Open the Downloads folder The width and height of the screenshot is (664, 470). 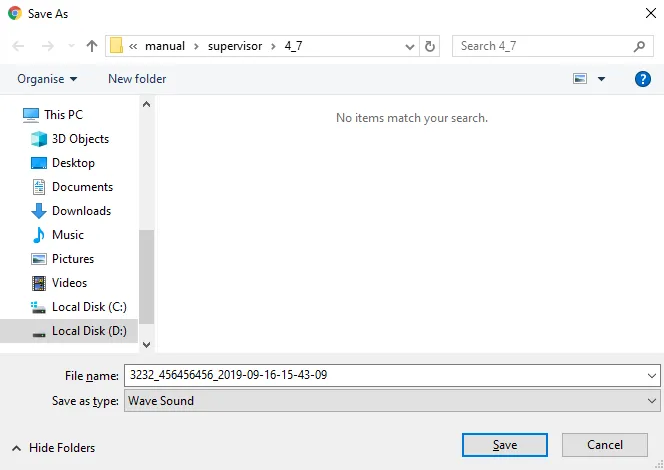[x=81, y=211]
